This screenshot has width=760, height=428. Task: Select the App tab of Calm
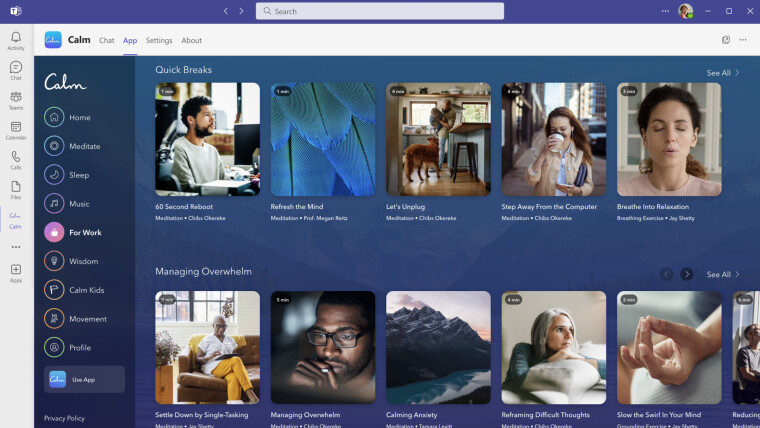tap(130, 40)
